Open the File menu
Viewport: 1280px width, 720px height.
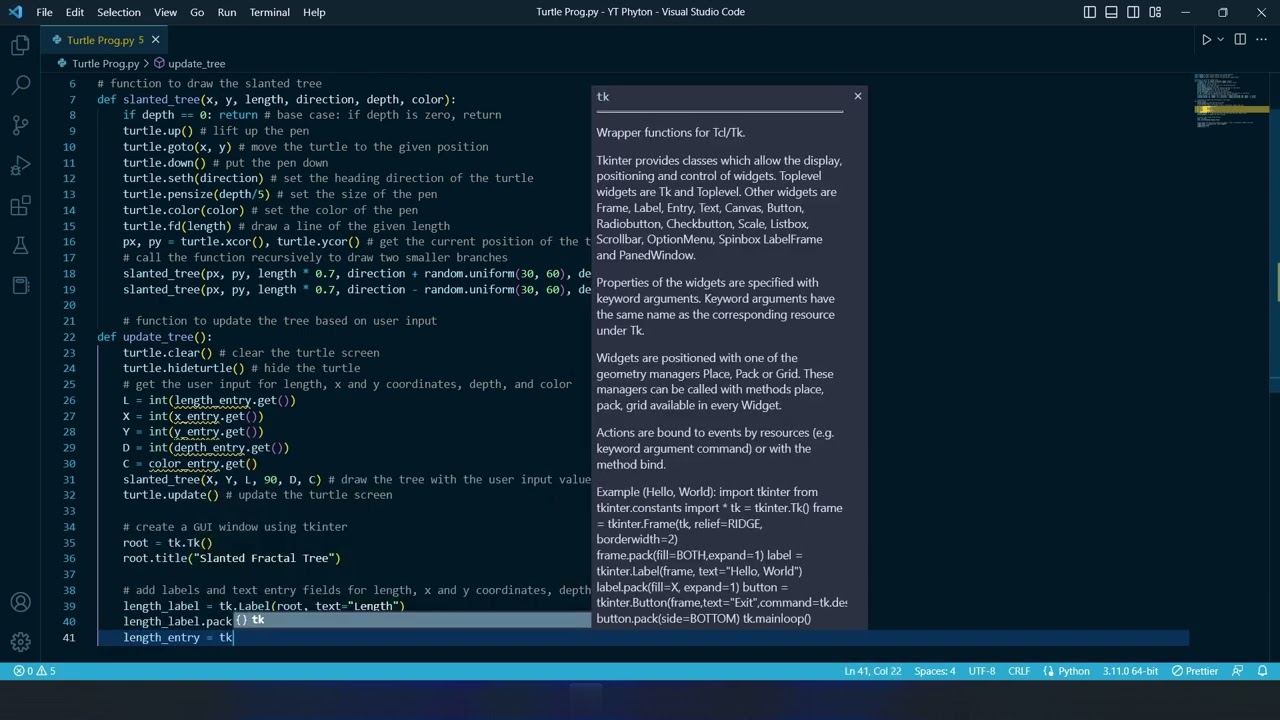coord(44,12)
